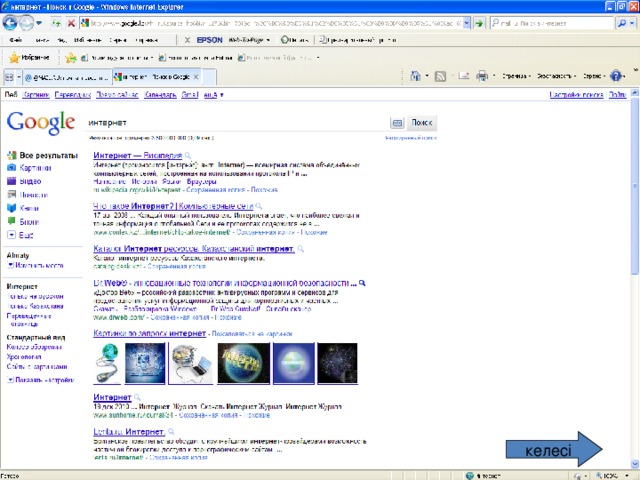
Task: Go back with the browser Back arrow
Action: pos(9,23)
